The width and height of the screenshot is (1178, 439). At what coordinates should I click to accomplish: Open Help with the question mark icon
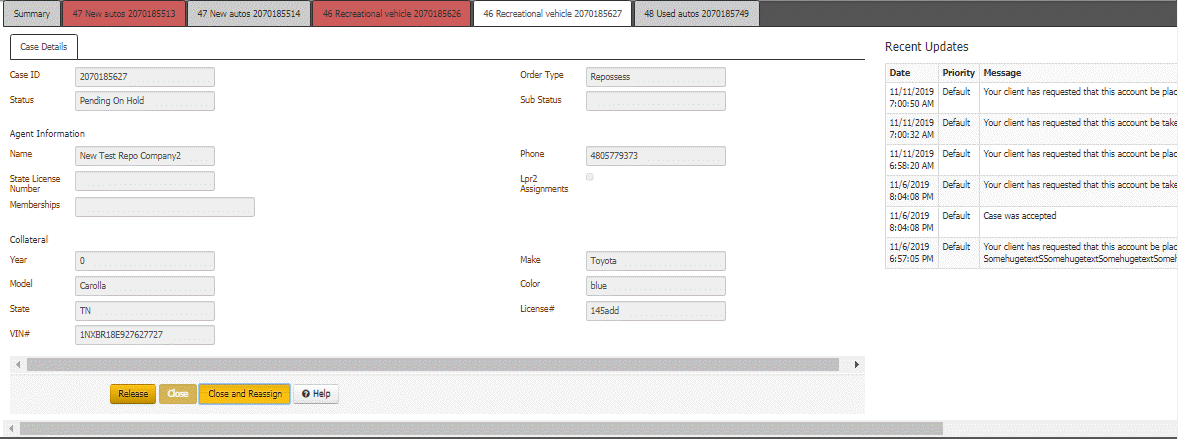316,394
